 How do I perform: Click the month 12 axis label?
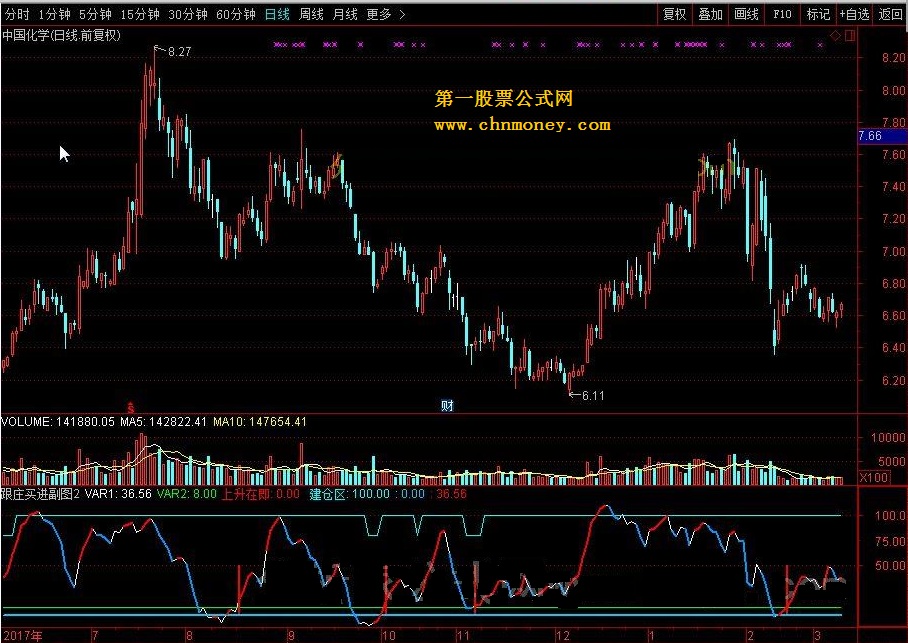coord(563,635)
